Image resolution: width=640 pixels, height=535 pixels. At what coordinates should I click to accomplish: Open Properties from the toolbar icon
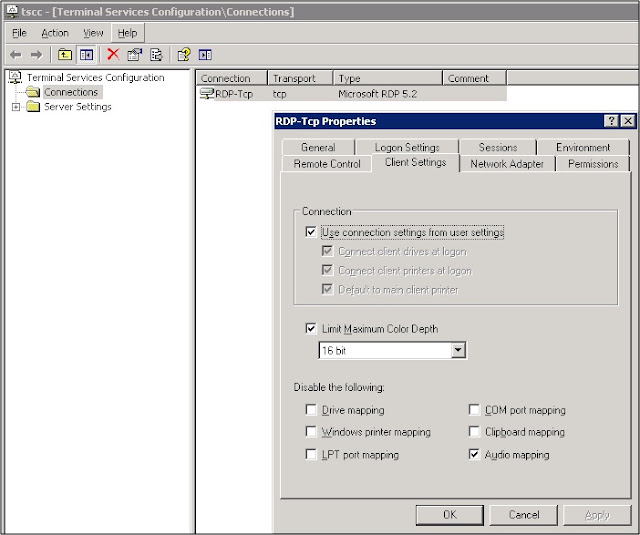tap(134, 54)
